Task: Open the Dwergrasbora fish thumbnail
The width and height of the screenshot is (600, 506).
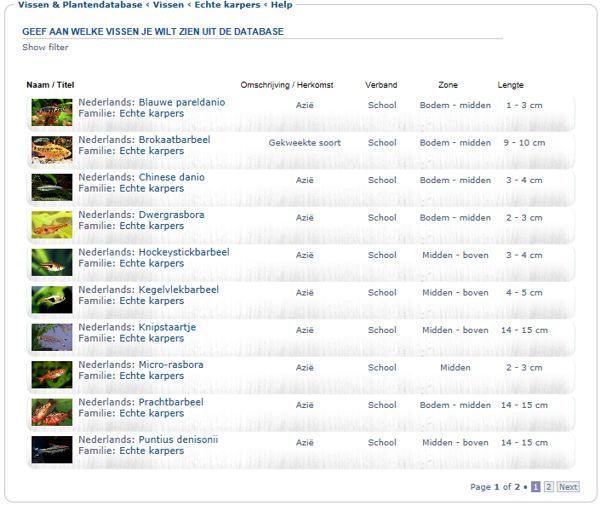Action: 52,225
